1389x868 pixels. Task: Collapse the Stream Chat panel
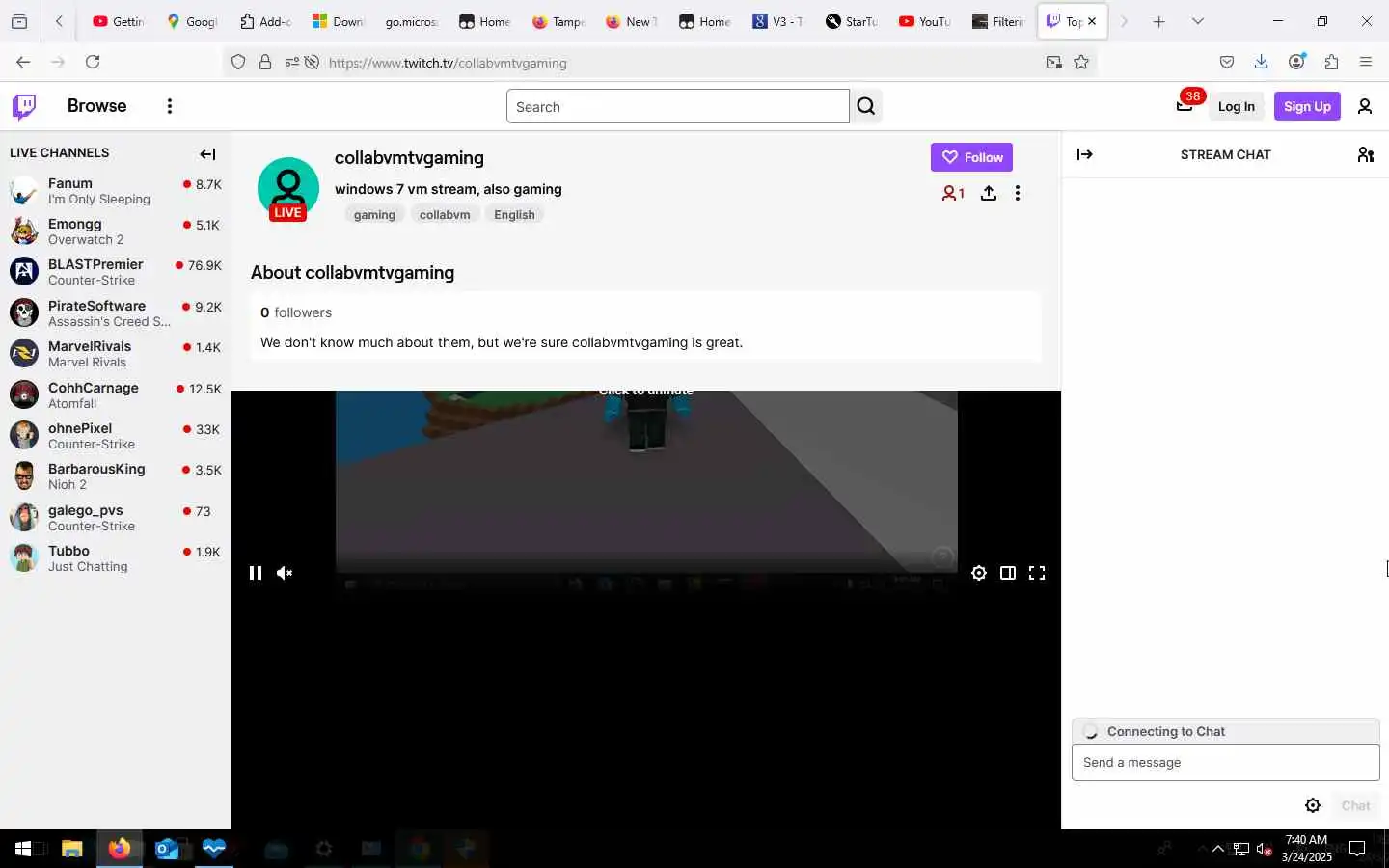click(x=1084, y=154)
